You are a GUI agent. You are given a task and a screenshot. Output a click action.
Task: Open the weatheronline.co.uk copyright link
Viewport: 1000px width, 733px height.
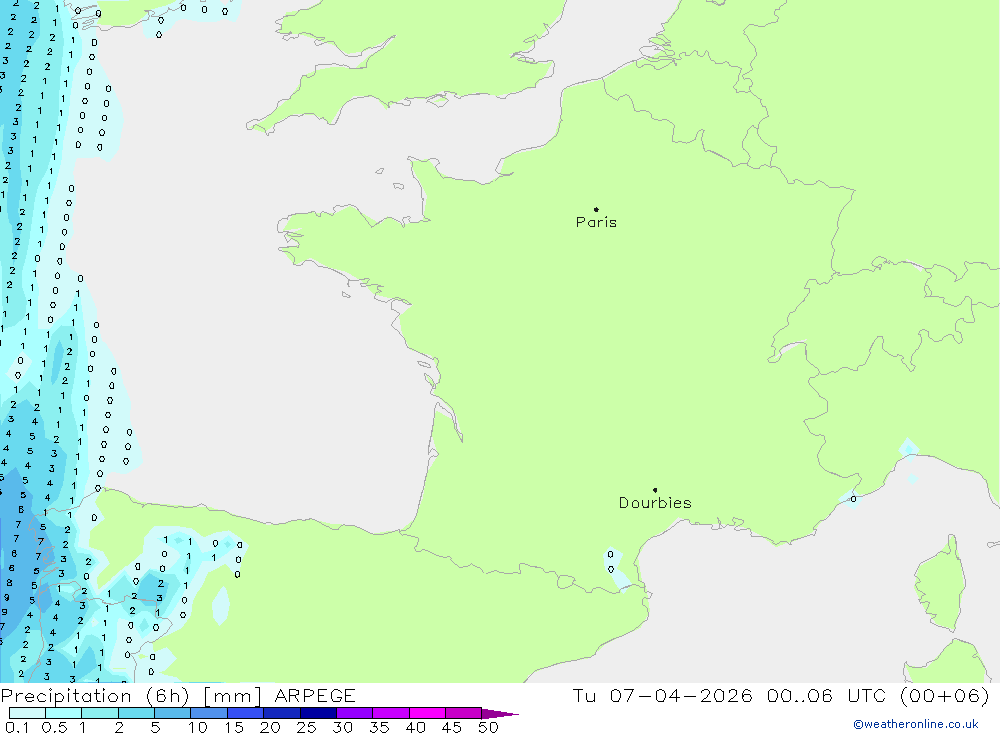click(x=916, y=724)
